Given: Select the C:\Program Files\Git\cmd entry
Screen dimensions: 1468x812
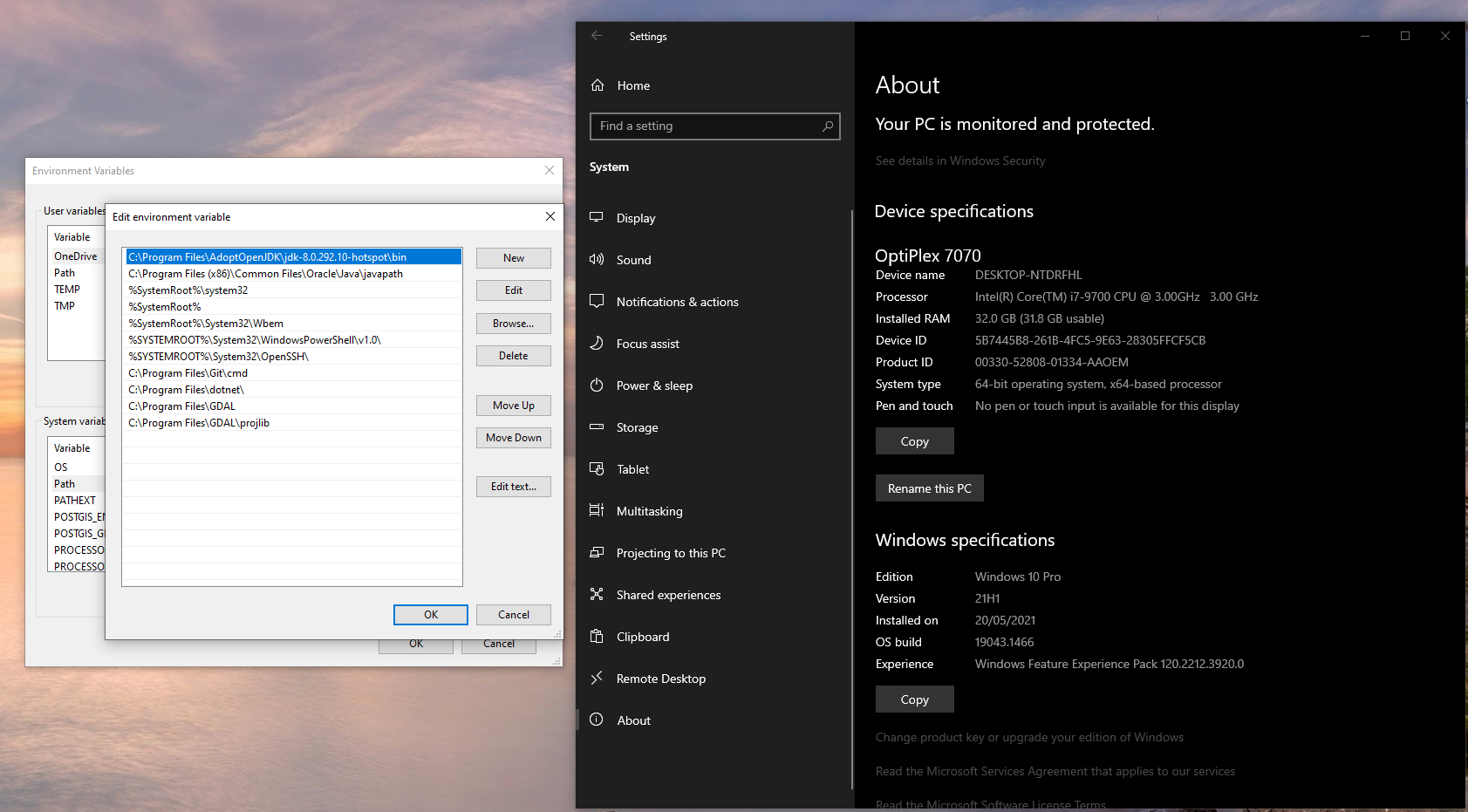Looking at the screenshot, I should point(293,373).
